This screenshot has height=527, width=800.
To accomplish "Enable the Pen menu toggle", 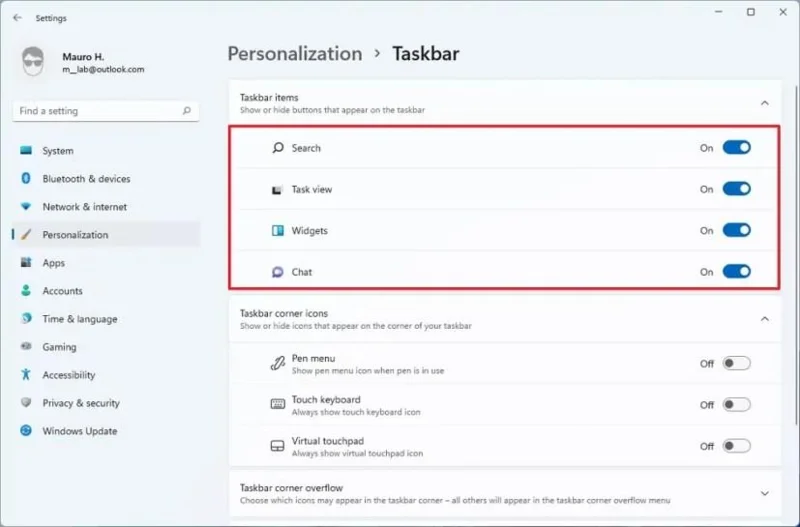I will pyautogui.click(x=737, y=363).
